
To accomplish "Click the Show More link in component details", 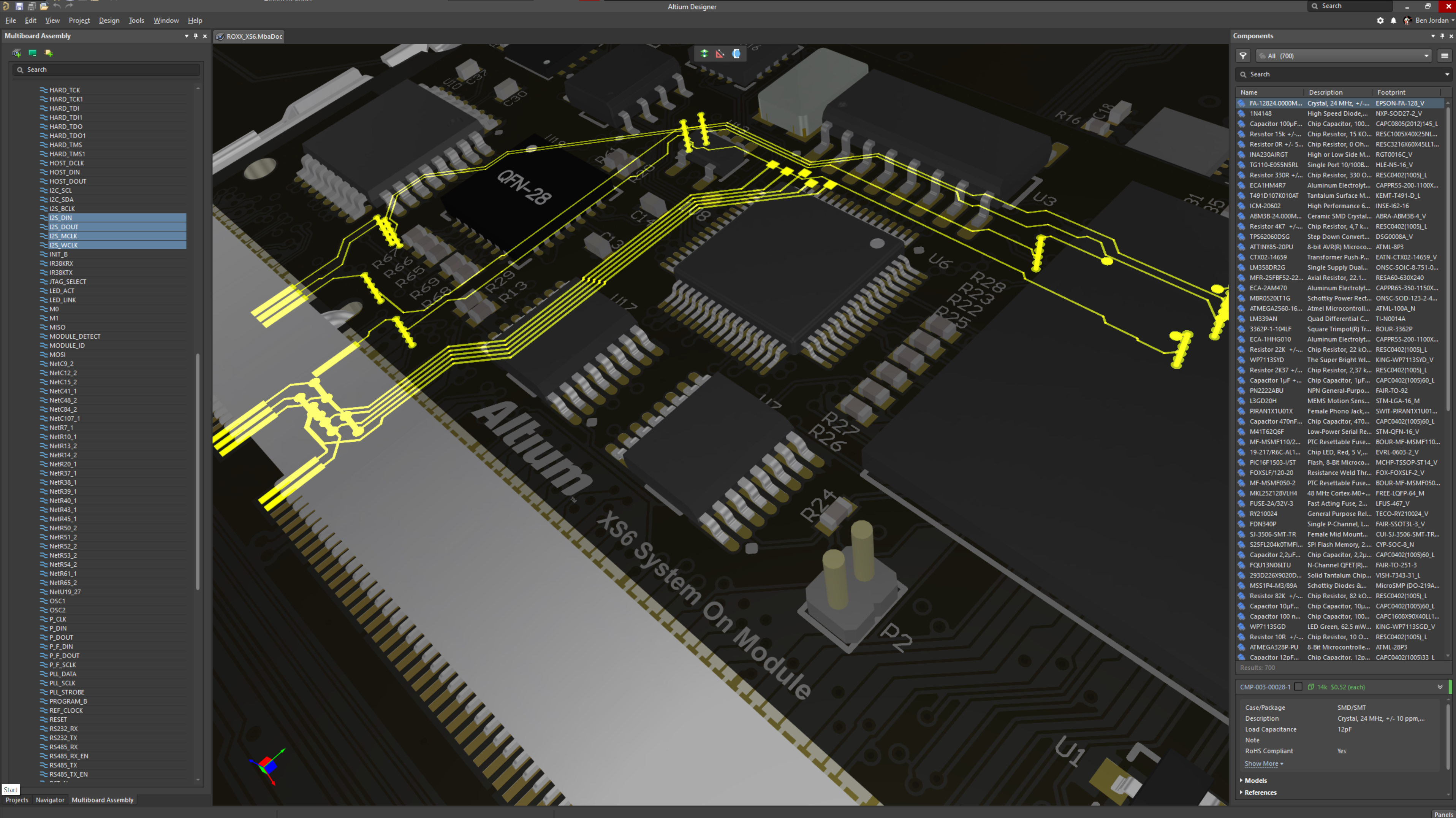I will (1263, 764).
